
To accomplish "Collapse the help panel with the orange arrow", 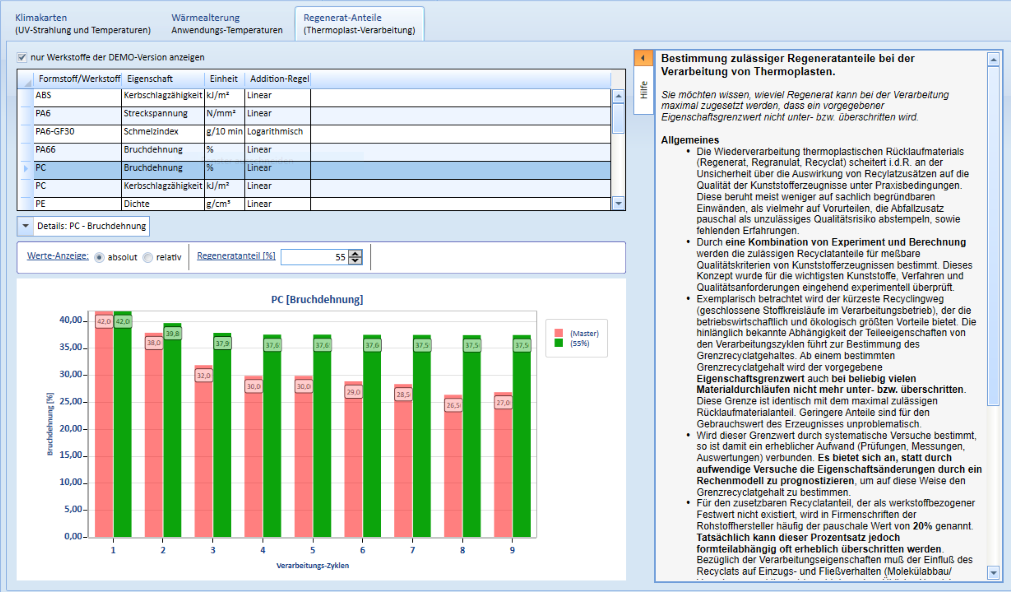I will point(643,58).
